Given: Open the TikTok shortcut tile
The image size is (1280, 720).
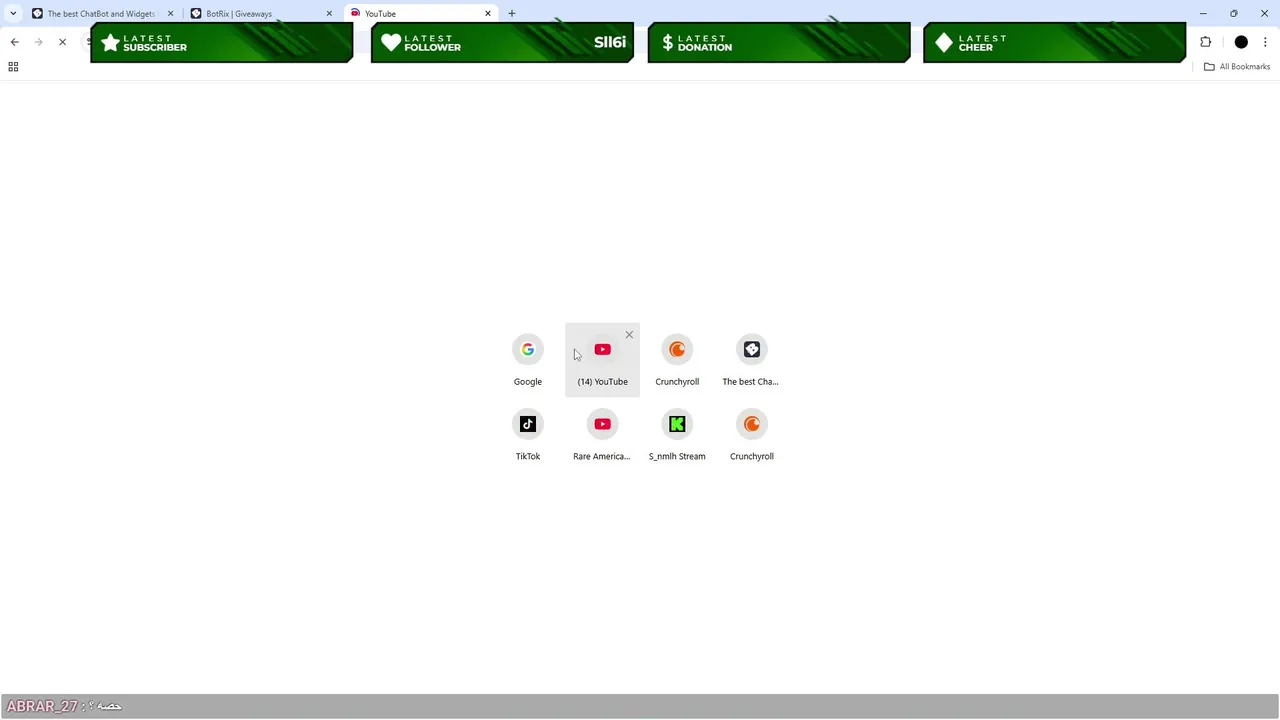Looking at the screenshot, I should [528, 435].
